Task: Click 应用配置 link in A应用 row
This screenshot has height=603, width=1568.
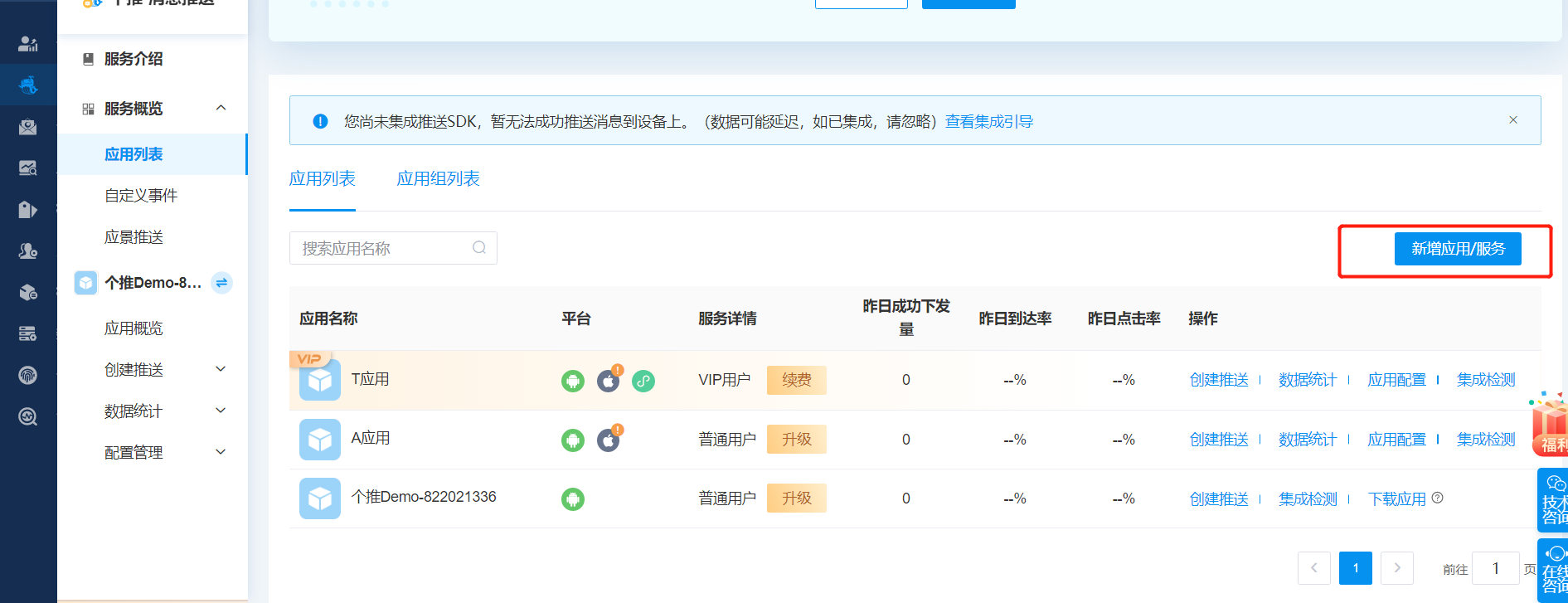Action: [x=1397, y=440]
